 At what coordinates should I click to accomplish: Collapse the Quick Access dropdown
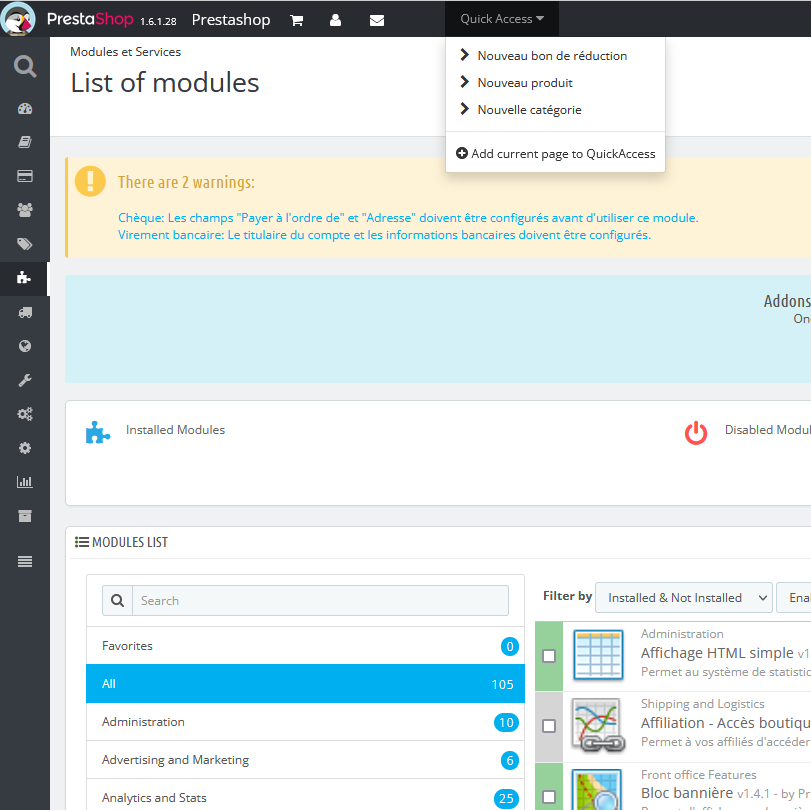(x=502, y=19)
